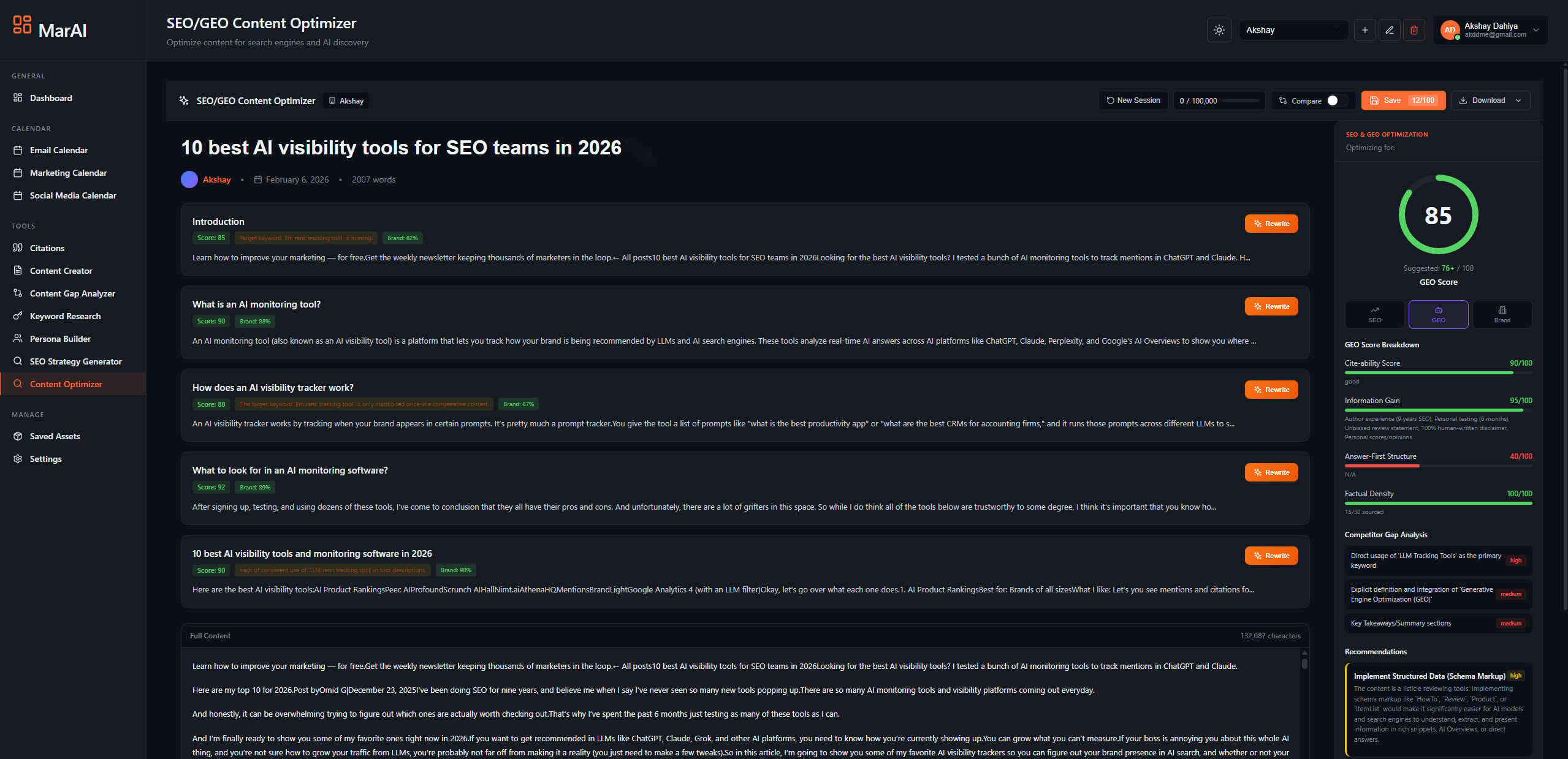Click the edit pencil icon in the top bar
The height and width of the screenshot is (759, 1568).
pos(1389,29)
